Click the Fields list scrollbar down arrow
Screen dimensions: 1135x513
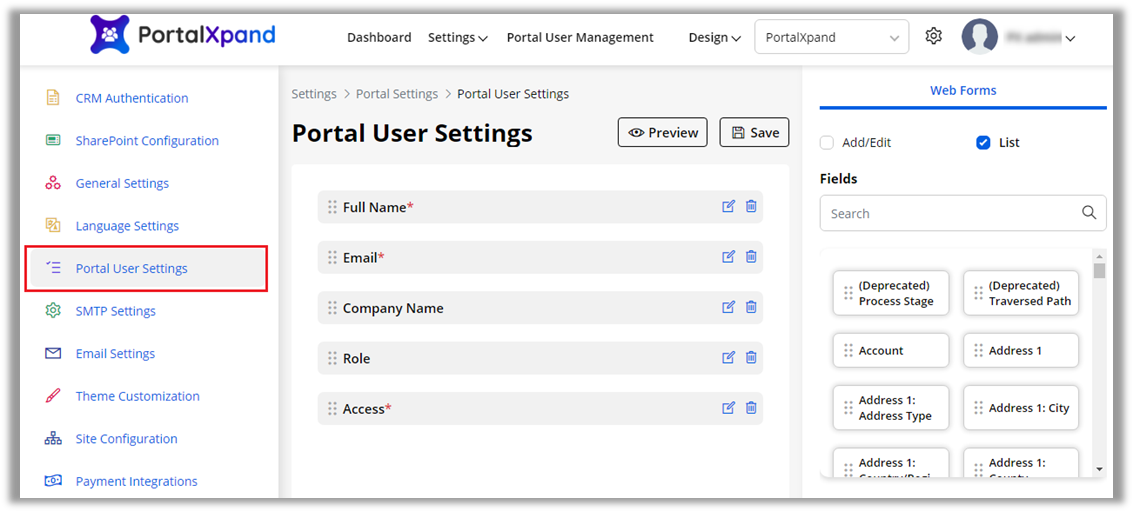1099,468
